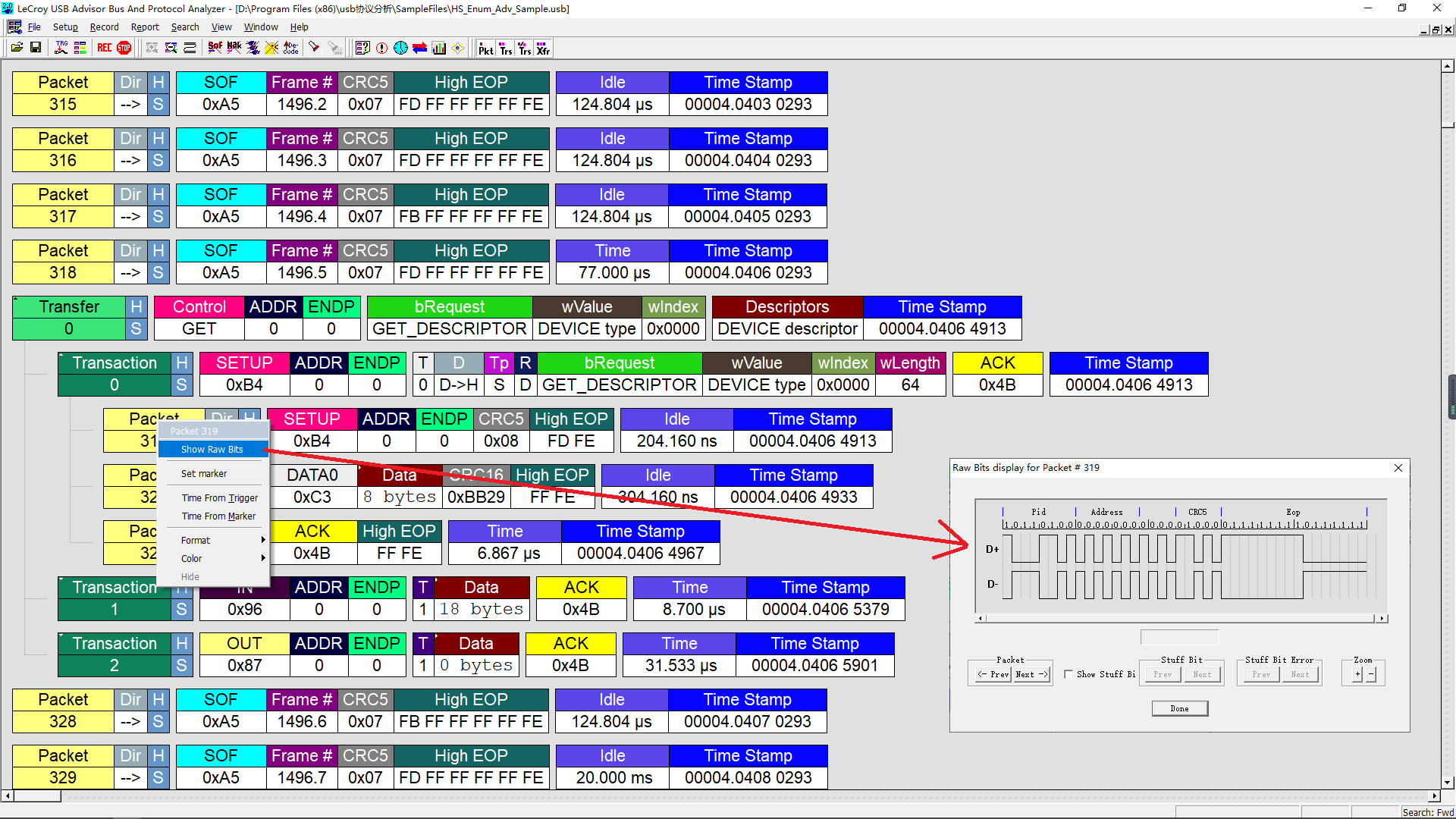1456x819 pixels.
Task: Click right arrow of raw bits waveform scrollbar
Action: [1382, 619]
